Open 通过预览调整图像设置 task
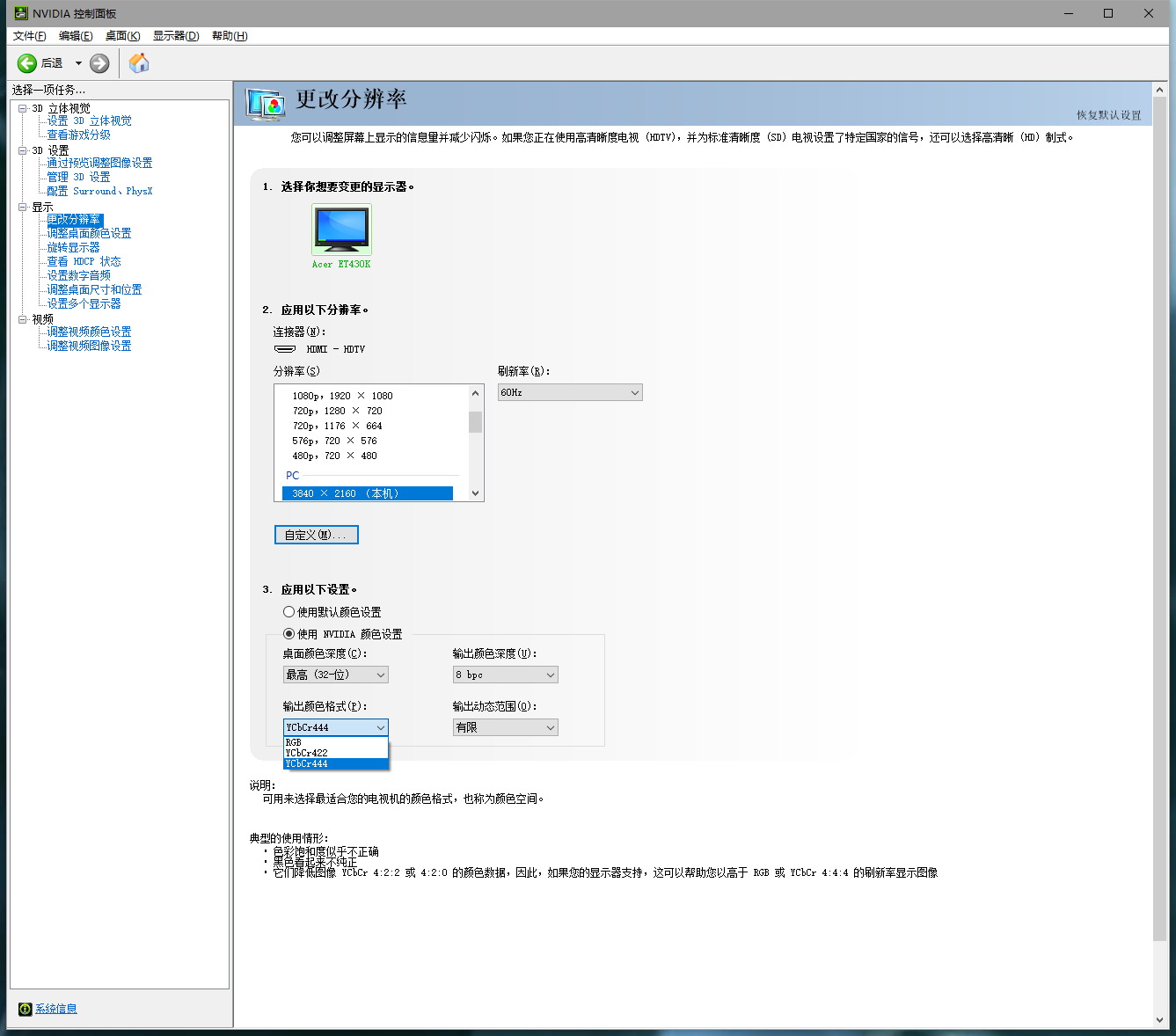The width and height of the screenshot is (1176, 1036). pyautogui.click(x=99, y=163)
